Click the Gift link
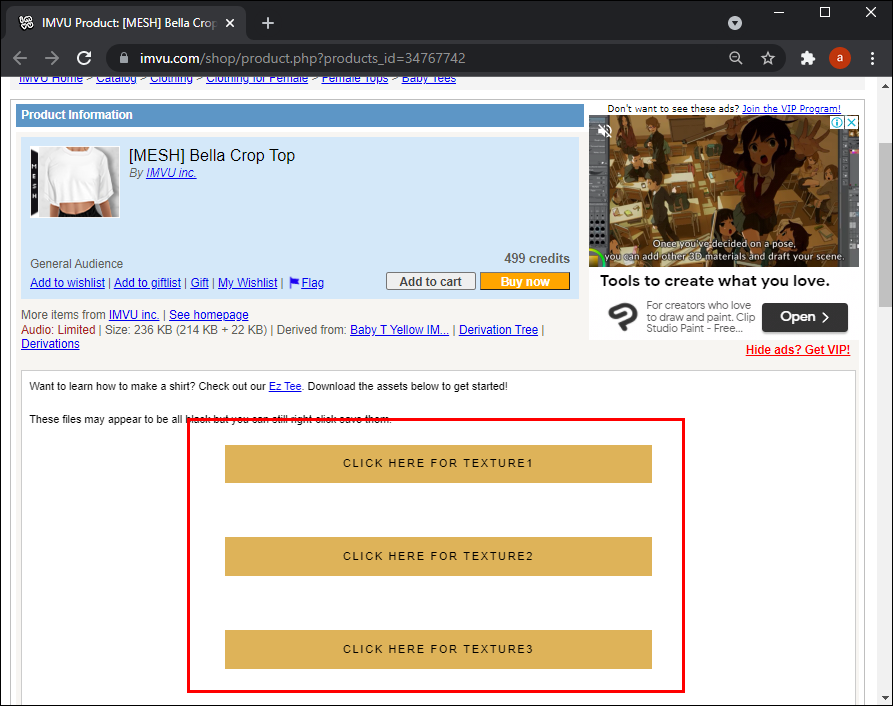This screenshot has width=893, height=706. tap(199, 283)
